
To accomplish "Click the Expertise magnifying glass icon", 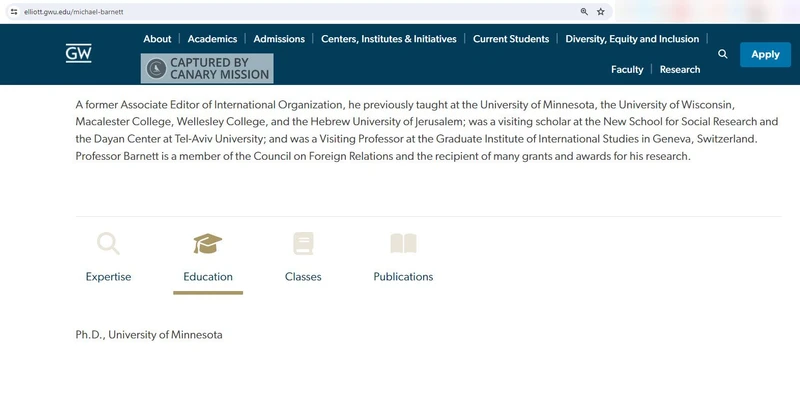I will click(x=108, y=243).
